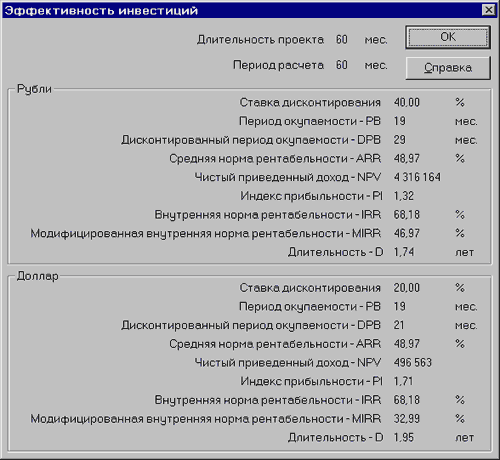
Task: Select the ruble NPV value 4 316 164
Action: (x=417, y=177)
